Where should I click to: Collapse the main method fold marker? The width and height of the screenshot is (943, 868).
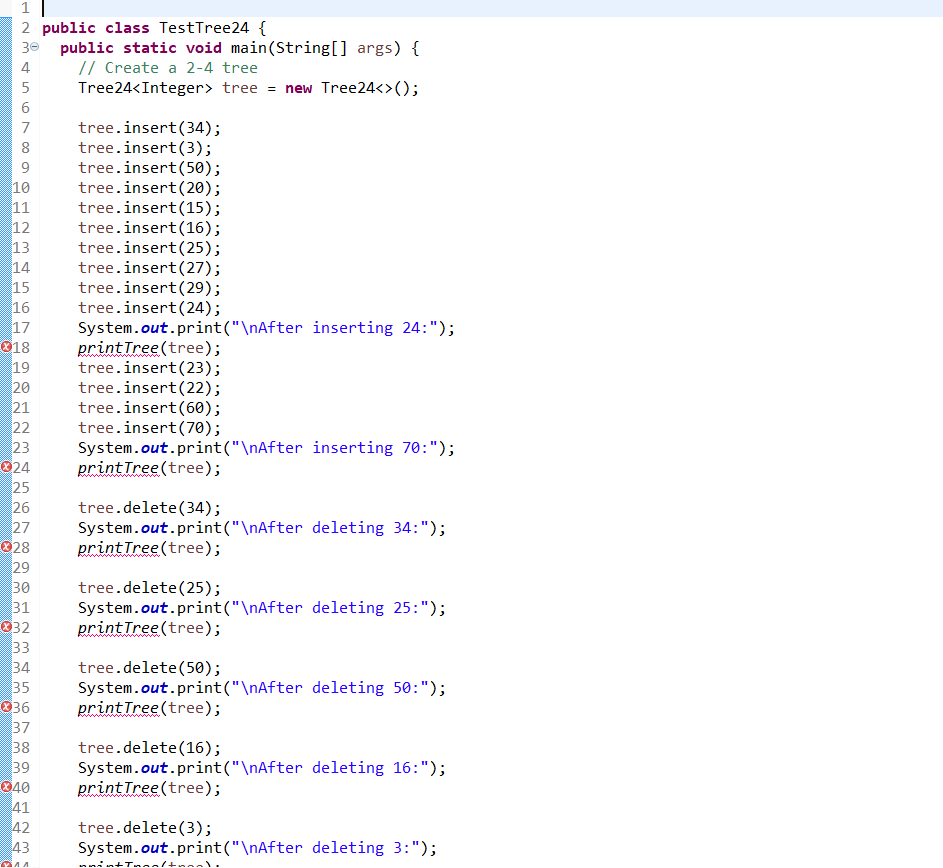point(34,47)
